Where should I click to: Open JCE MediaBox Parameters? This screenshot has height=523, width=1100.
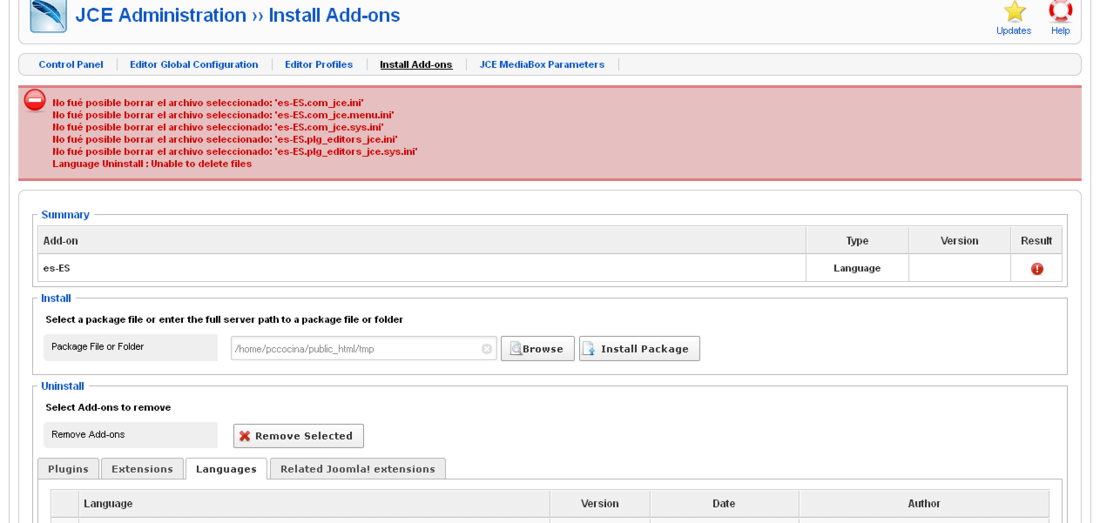[x=542, y=64]
